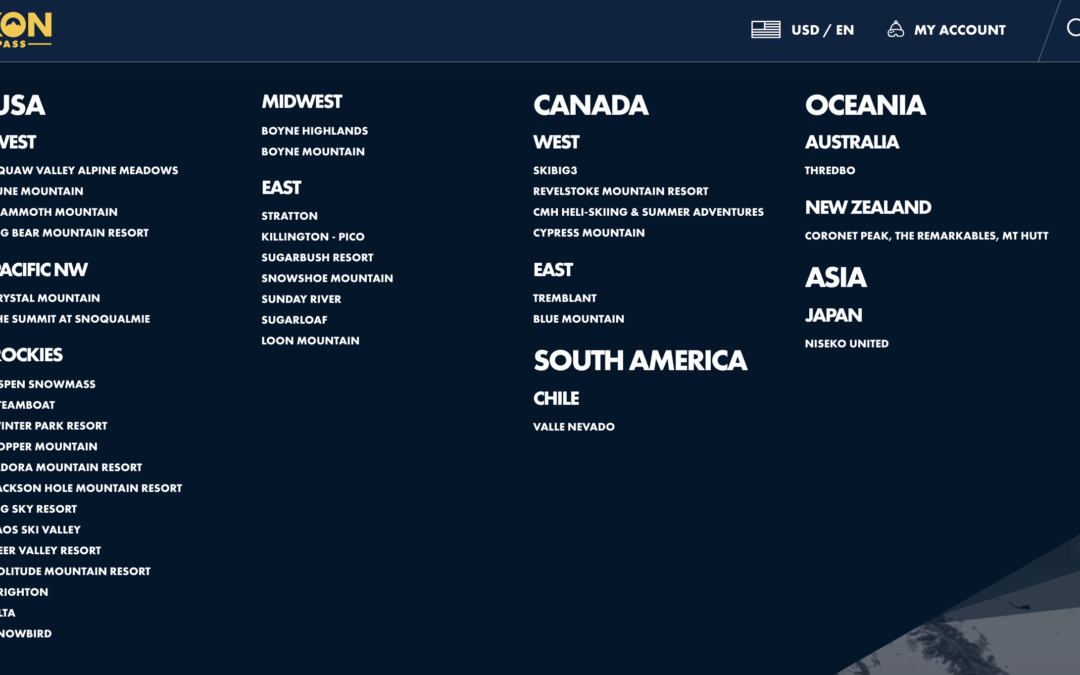Open the Cypress Mountain link

point(589,233)
